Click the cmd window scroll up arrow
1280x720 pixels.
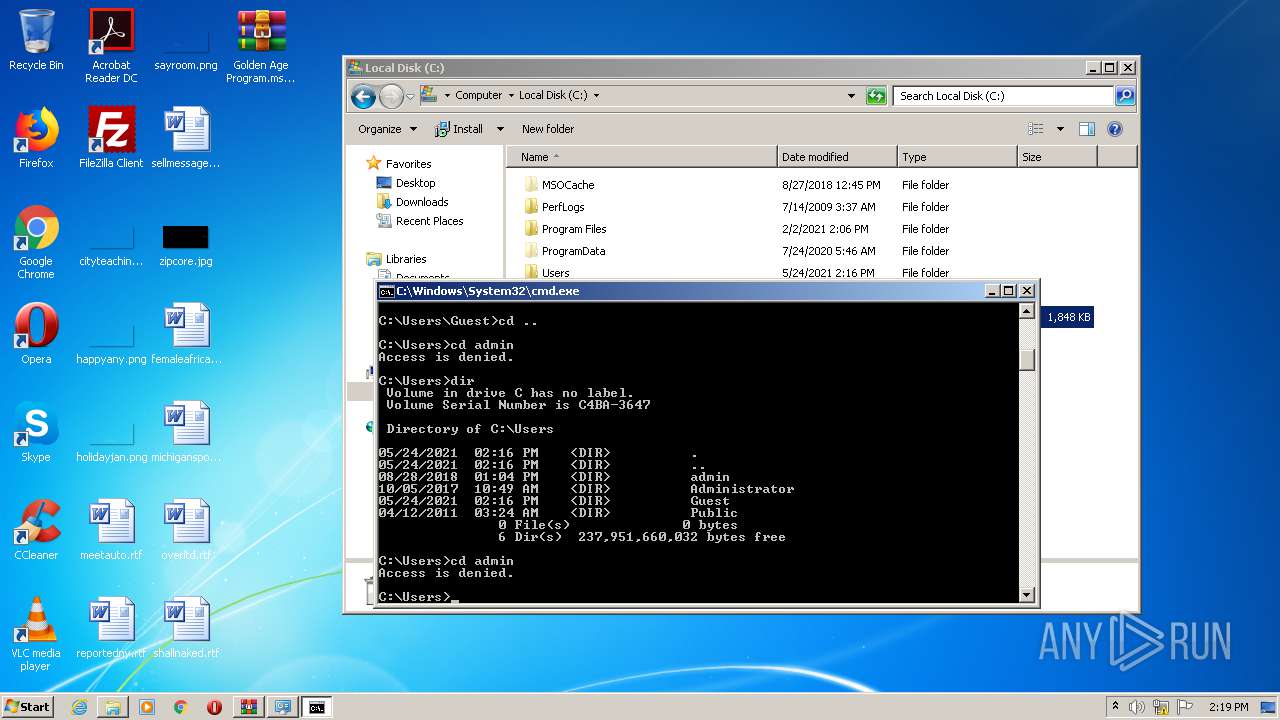1026,312
